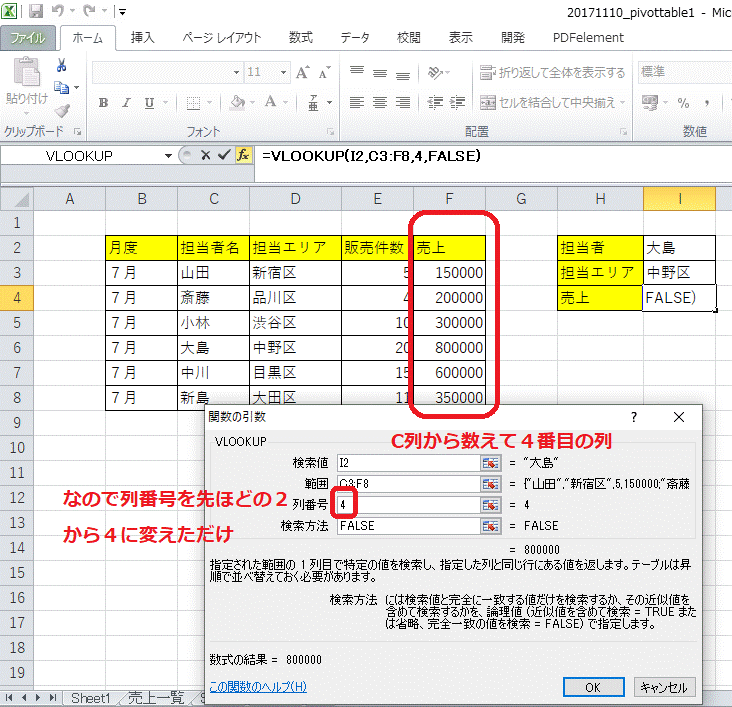Screen dimensions: 732x707
Task: Toggle 折り返して全体を表示する wrap text
Action: [552, 72]
